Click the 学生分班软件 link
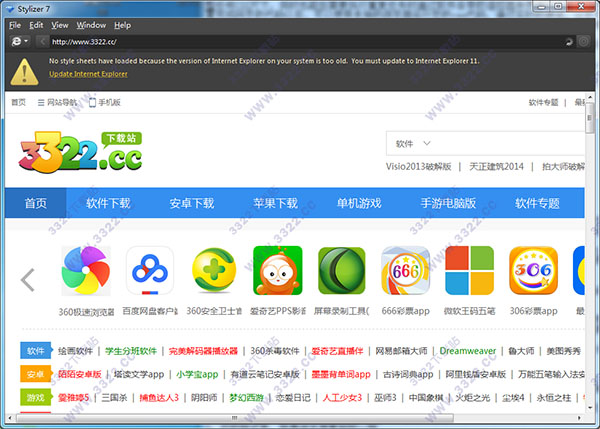This screenshot has width=600, height=429. point(131,351)
